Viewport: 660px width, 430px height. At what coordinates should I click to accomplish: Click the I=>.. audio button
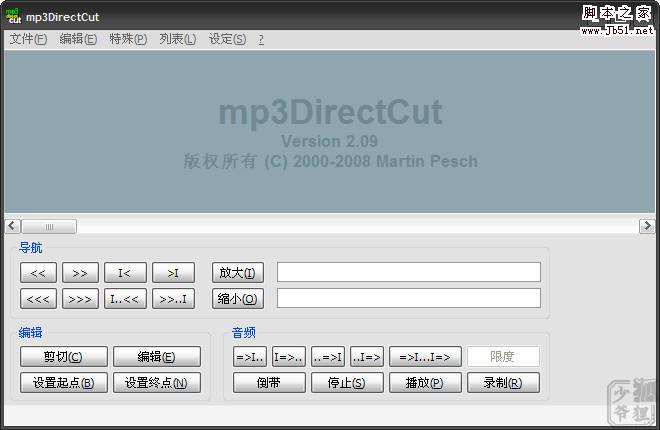(x=289, y=357)
